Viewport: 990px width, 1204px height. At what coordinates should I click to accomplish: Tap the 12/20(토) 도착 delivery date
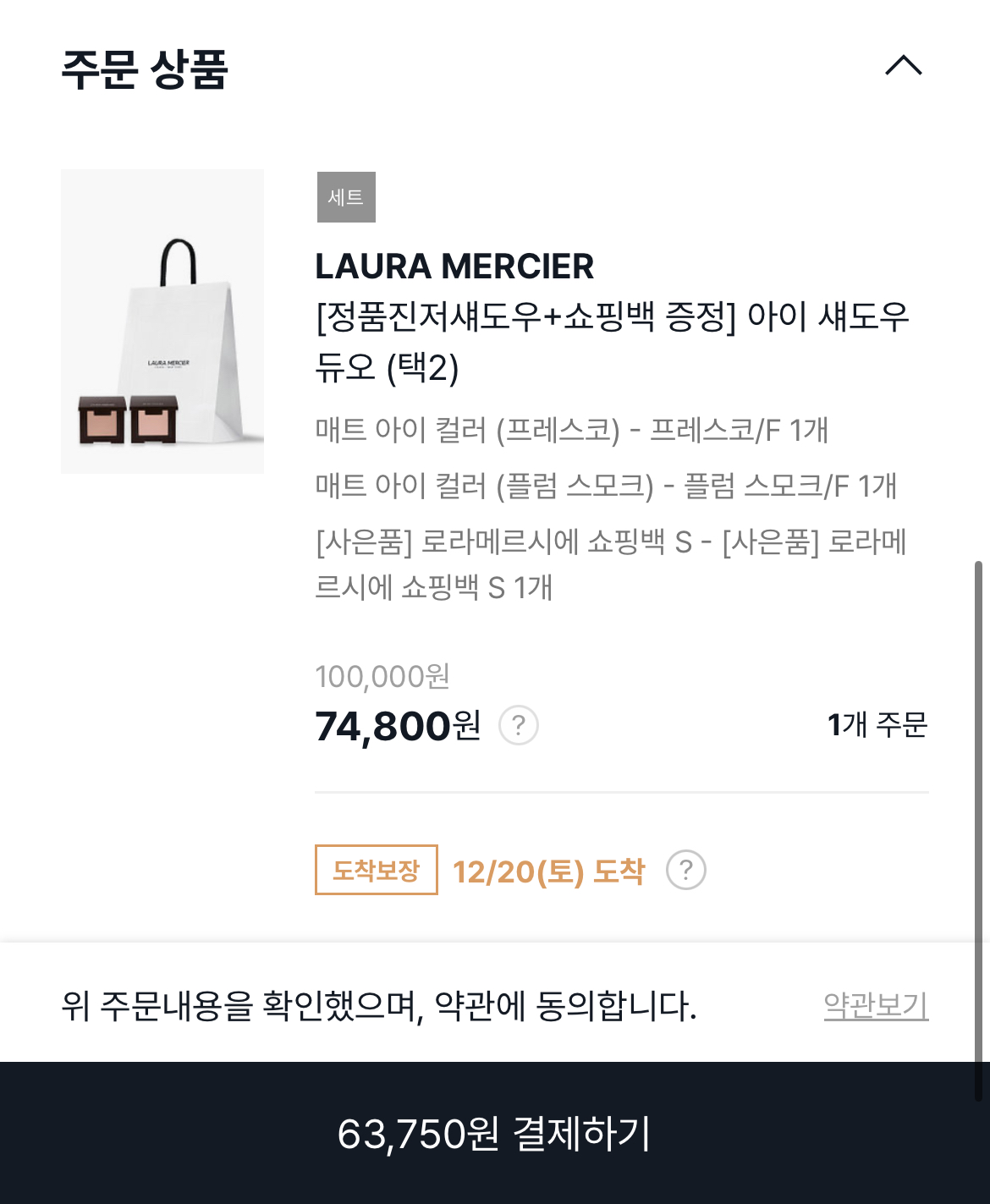click(x=549, y=871)
